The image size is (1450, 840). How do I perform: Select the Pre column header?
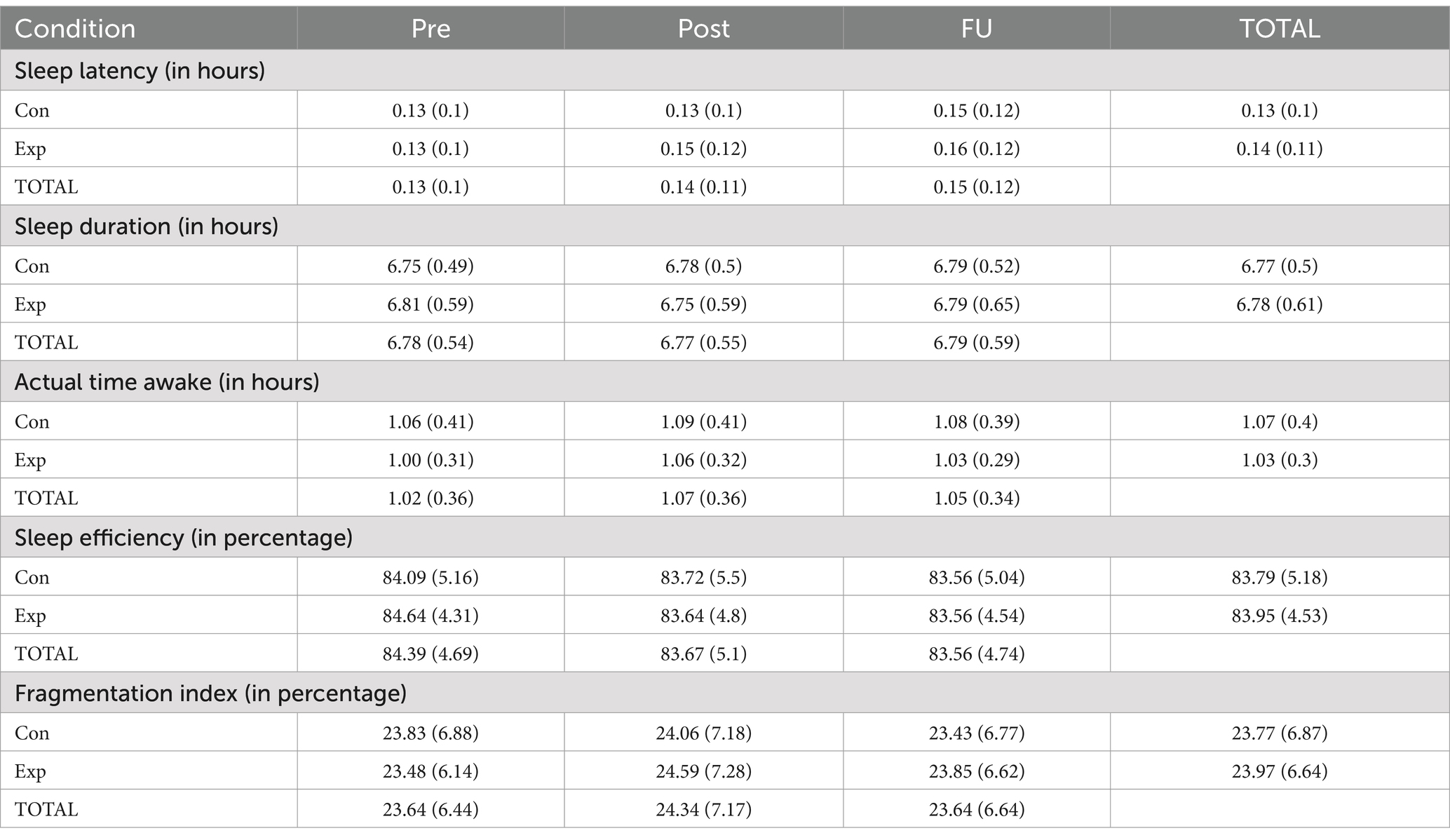pos(431,28)
